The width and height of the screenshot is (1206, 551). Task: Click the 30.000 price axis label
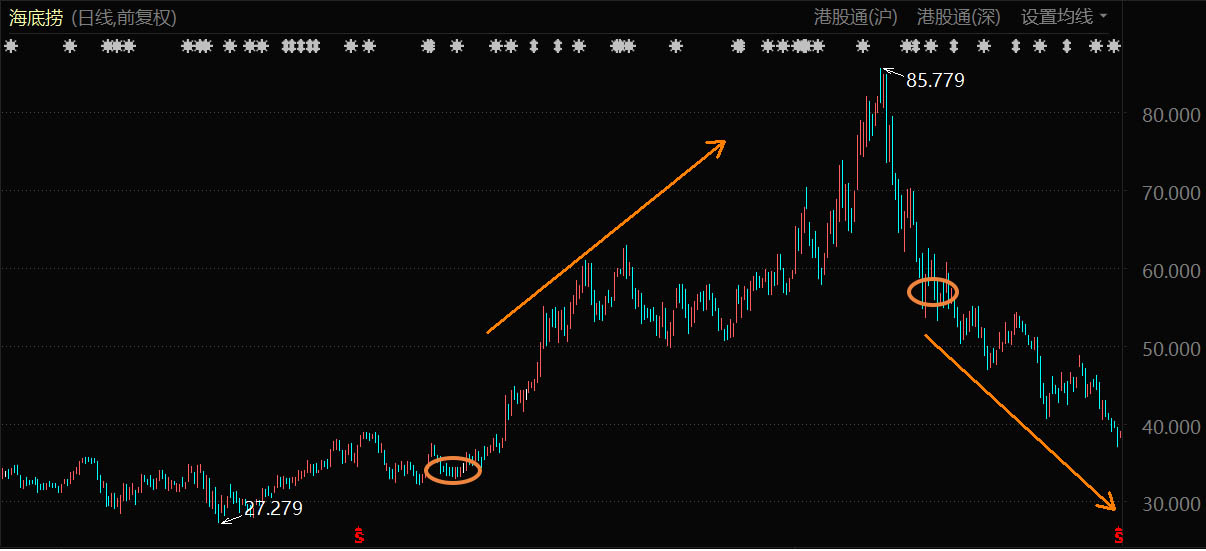[x=1171, y=505]
